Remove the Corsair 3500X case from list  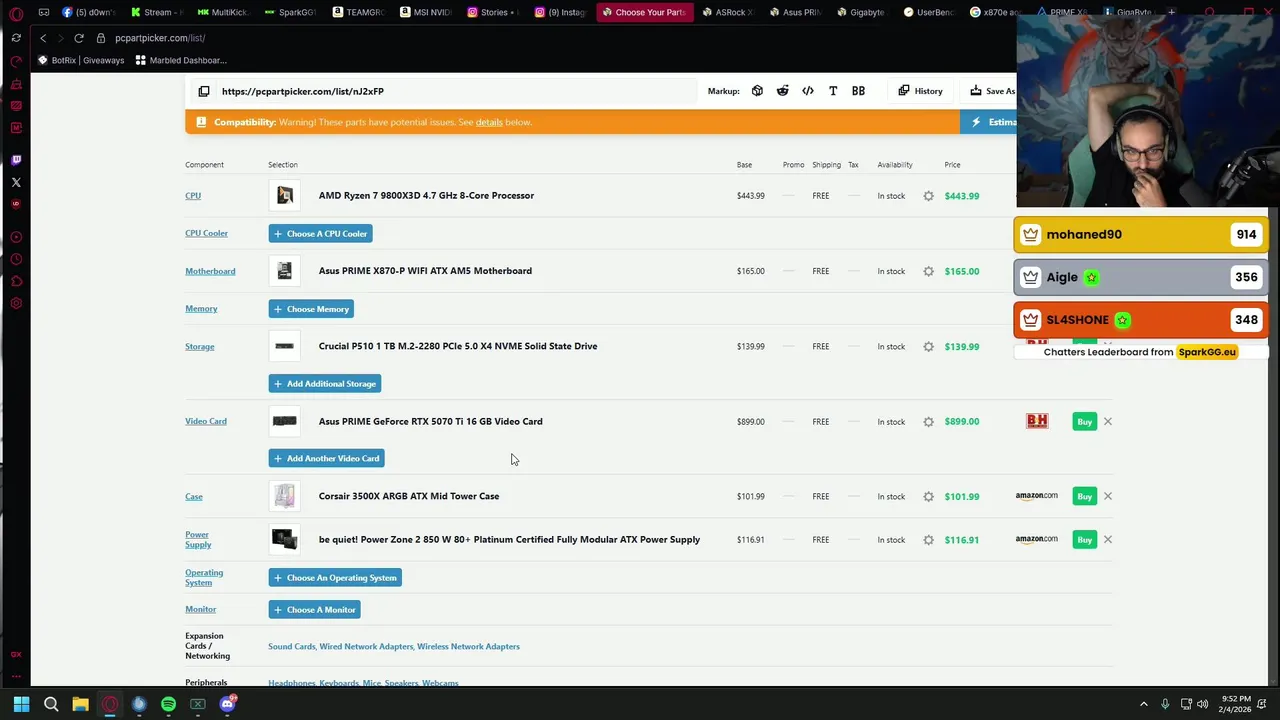(x=1108, y=496)
